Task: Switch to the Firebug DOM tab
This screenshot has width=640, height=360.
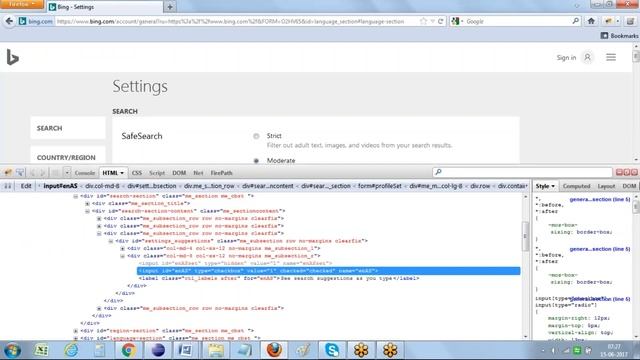Action: [179, 173]
